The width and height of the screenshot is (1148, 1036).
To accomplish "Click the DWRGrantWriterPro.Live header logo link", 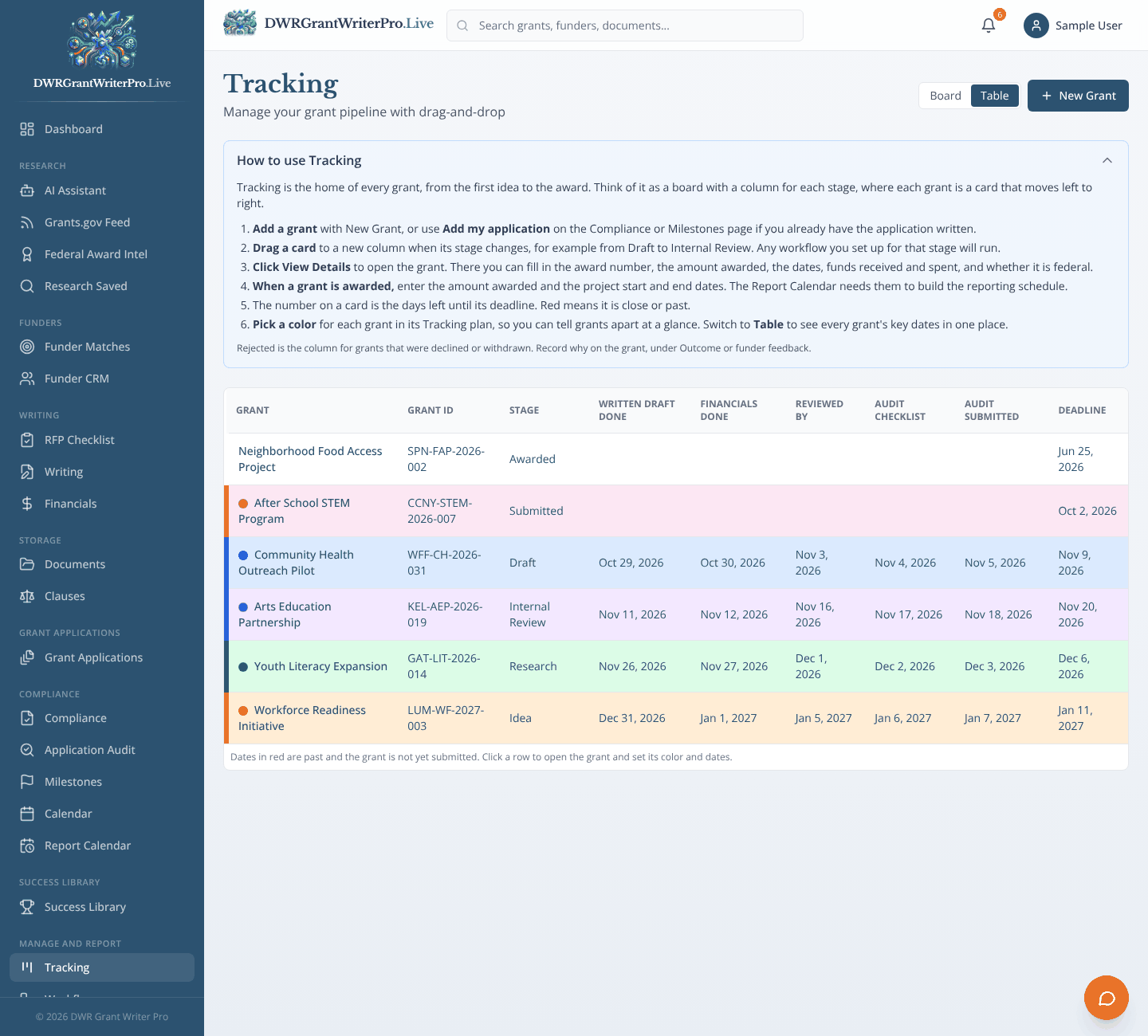I will point(328,24).
